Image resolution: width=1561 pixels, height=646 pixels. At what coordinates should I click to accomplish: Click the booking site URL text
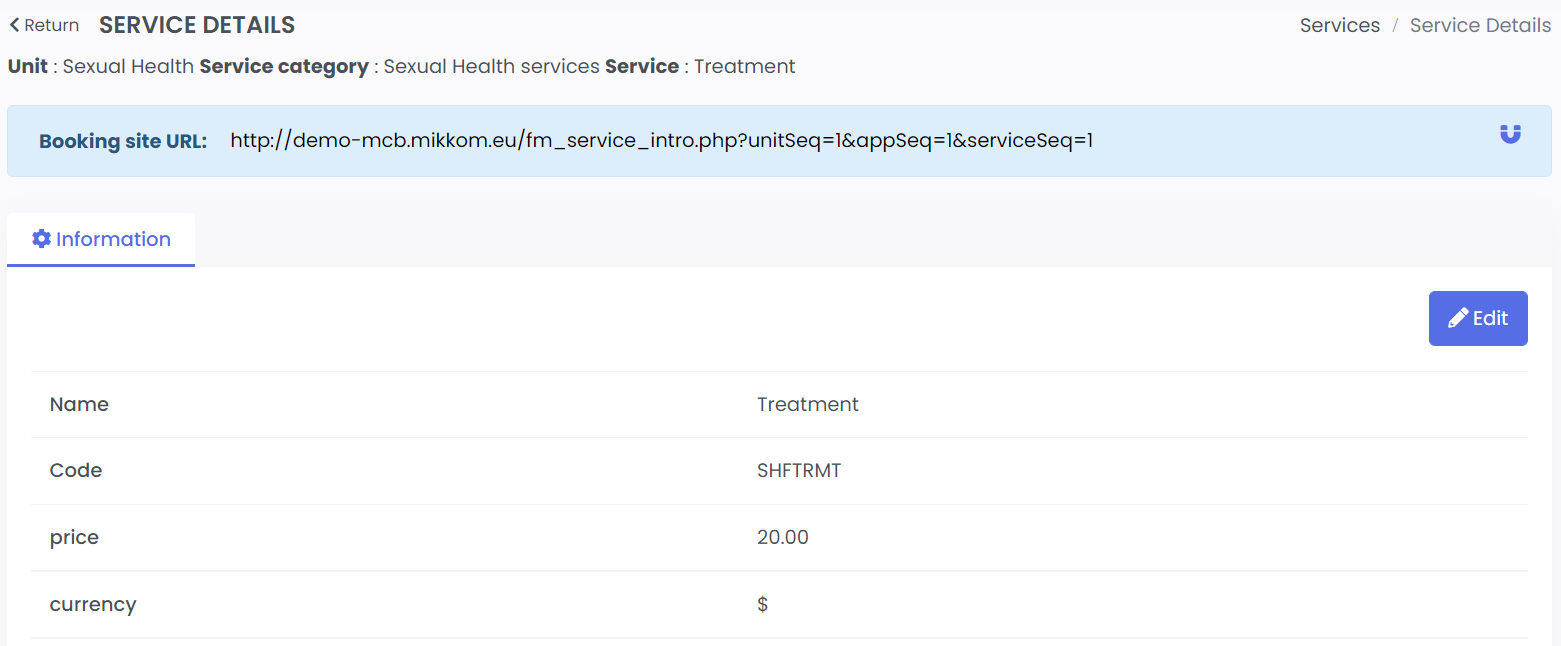pyautogui.click(x=661, y=140)
